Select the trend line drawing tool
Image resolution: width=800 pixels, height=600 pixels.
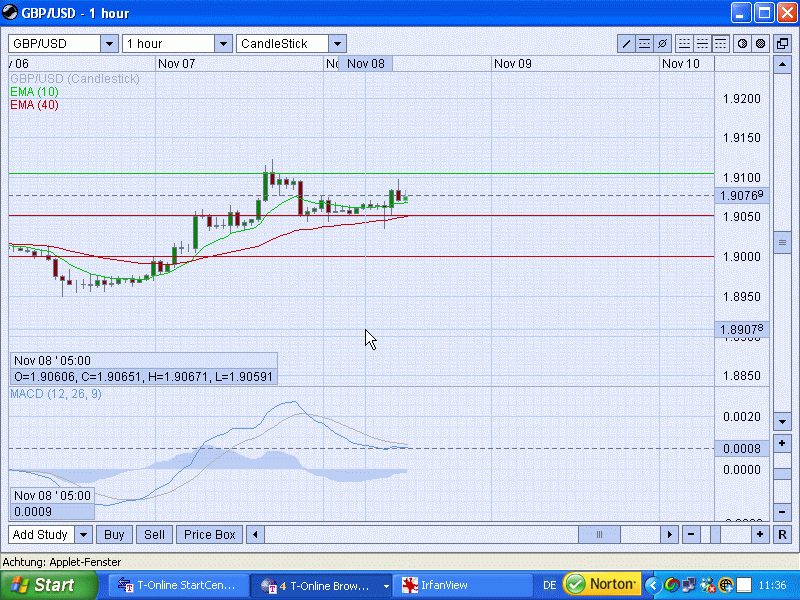click(x=626, y=44)
